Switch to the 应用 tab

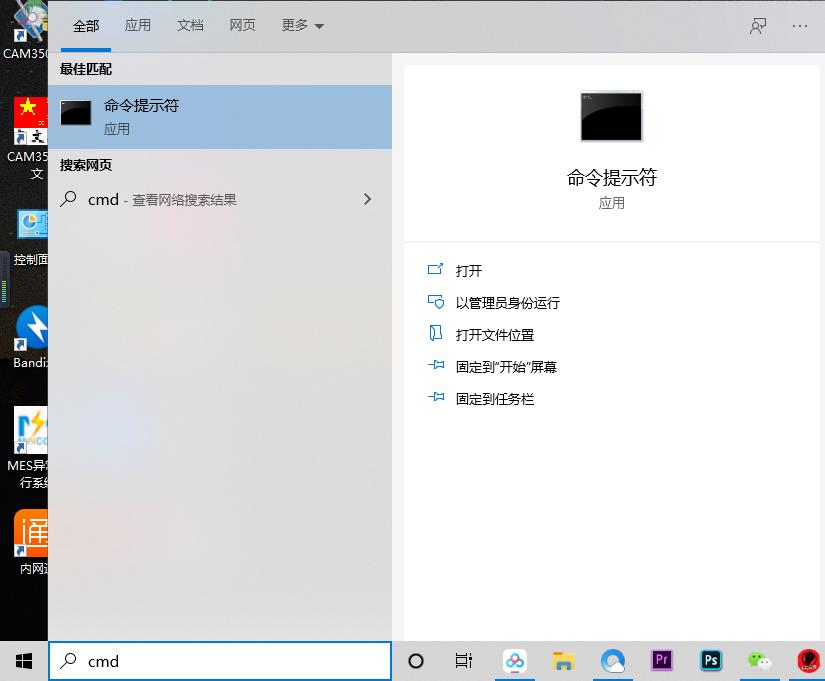point(138,25)
